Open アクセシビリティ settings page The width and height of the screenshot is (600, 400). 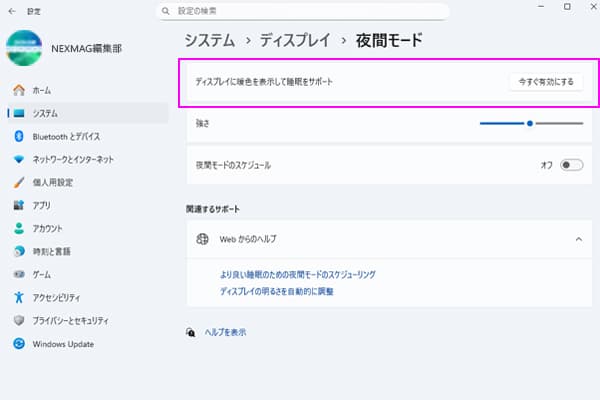point(88,297)
